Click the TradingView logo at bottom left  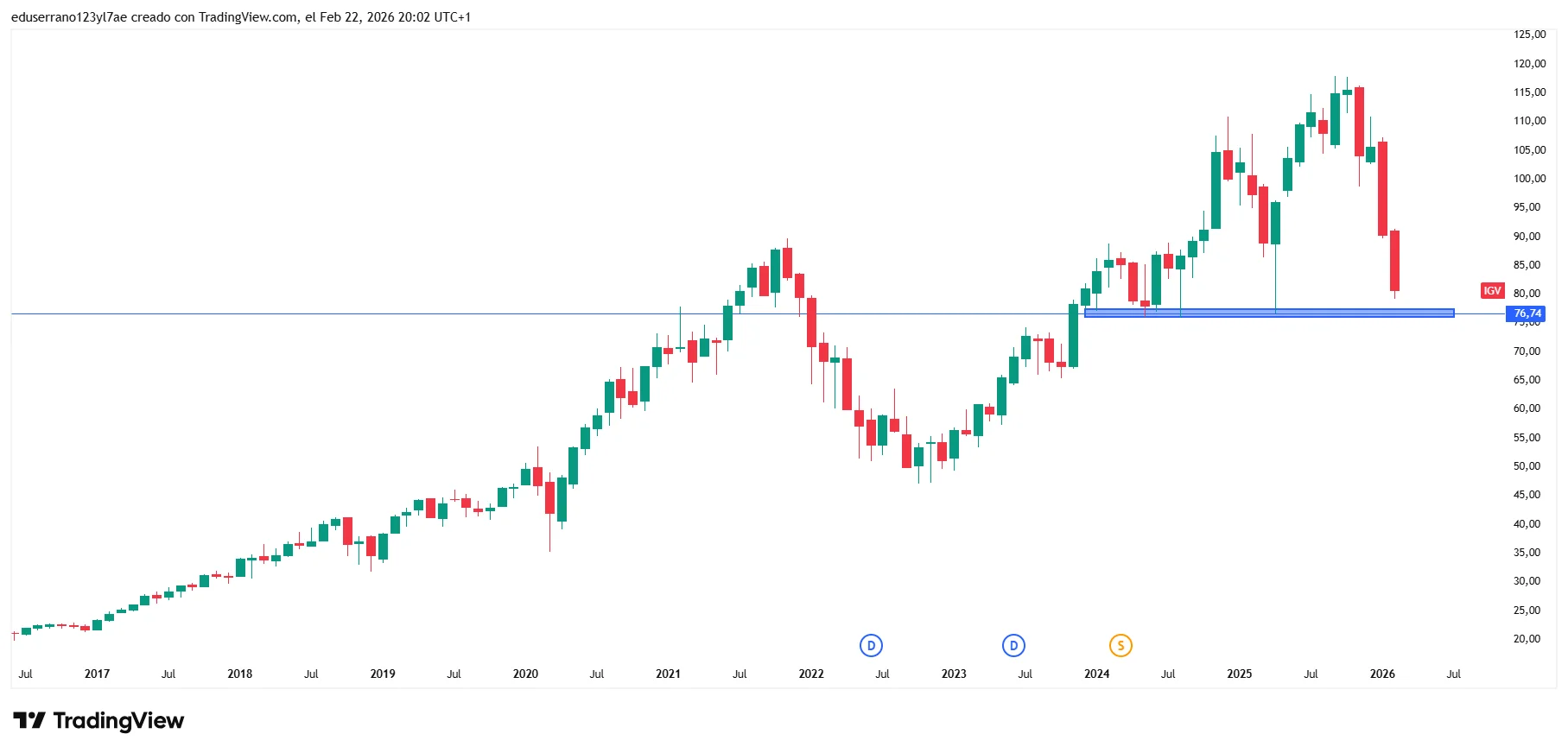coord(98,720)
